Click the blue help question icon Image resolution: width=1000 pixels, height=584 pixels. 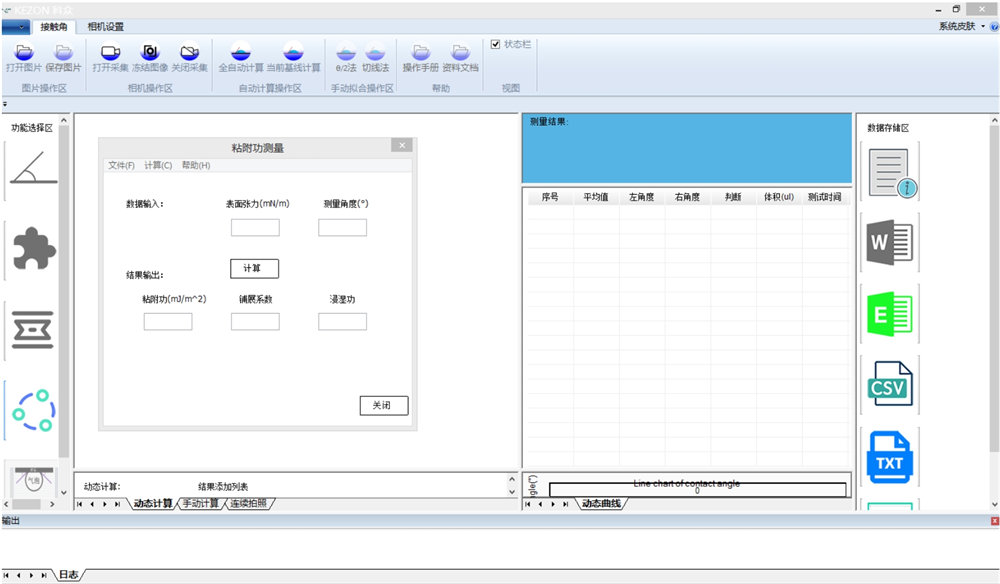point(994,27)
